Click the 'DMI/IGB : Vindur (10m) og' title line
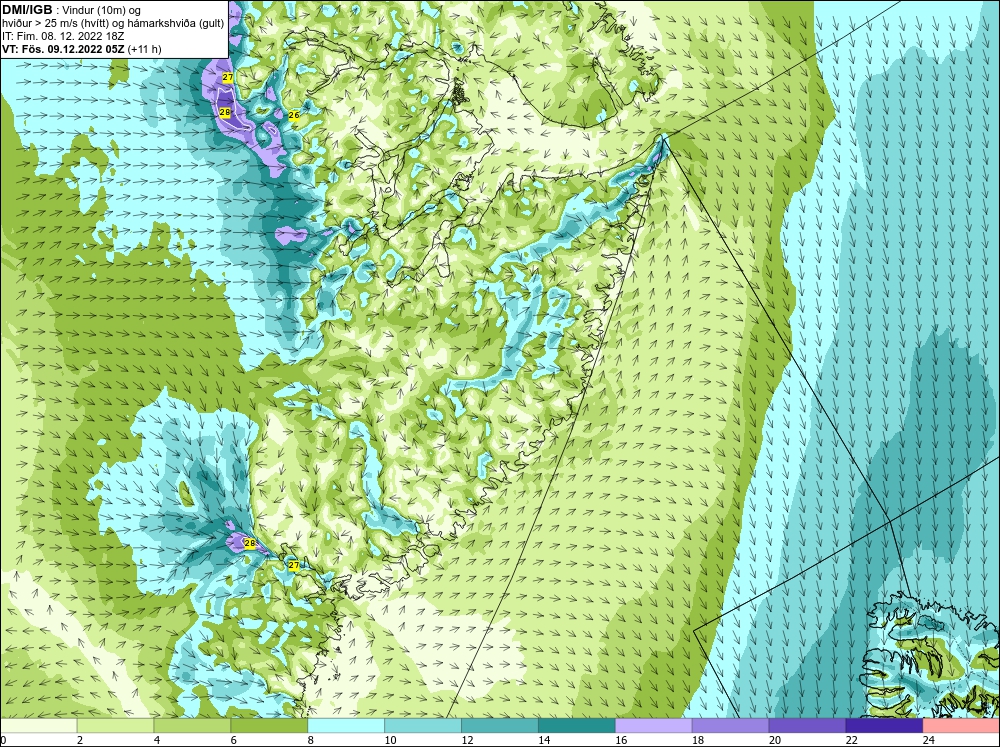The height and width of the screenshot is (747, 1000). (x=72, y=10)
